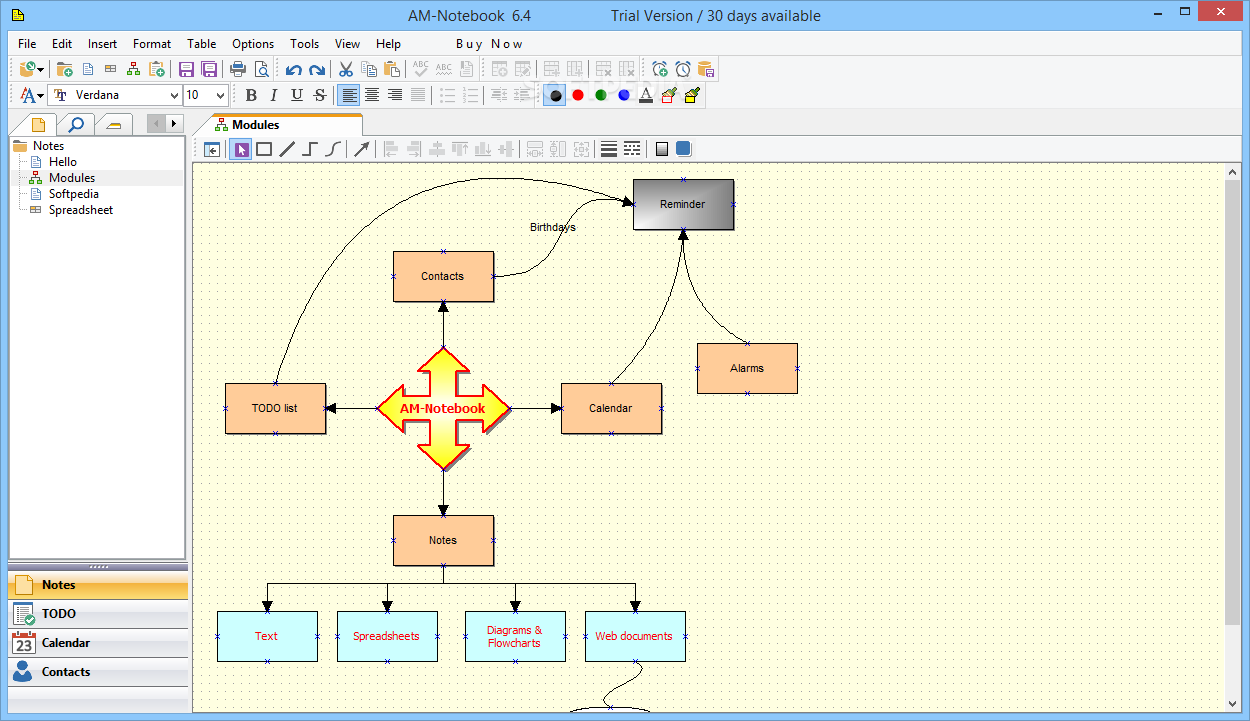Select the rectangle shape tool
The height and width of the screenshot is (721, 1250).
[264, 150]
